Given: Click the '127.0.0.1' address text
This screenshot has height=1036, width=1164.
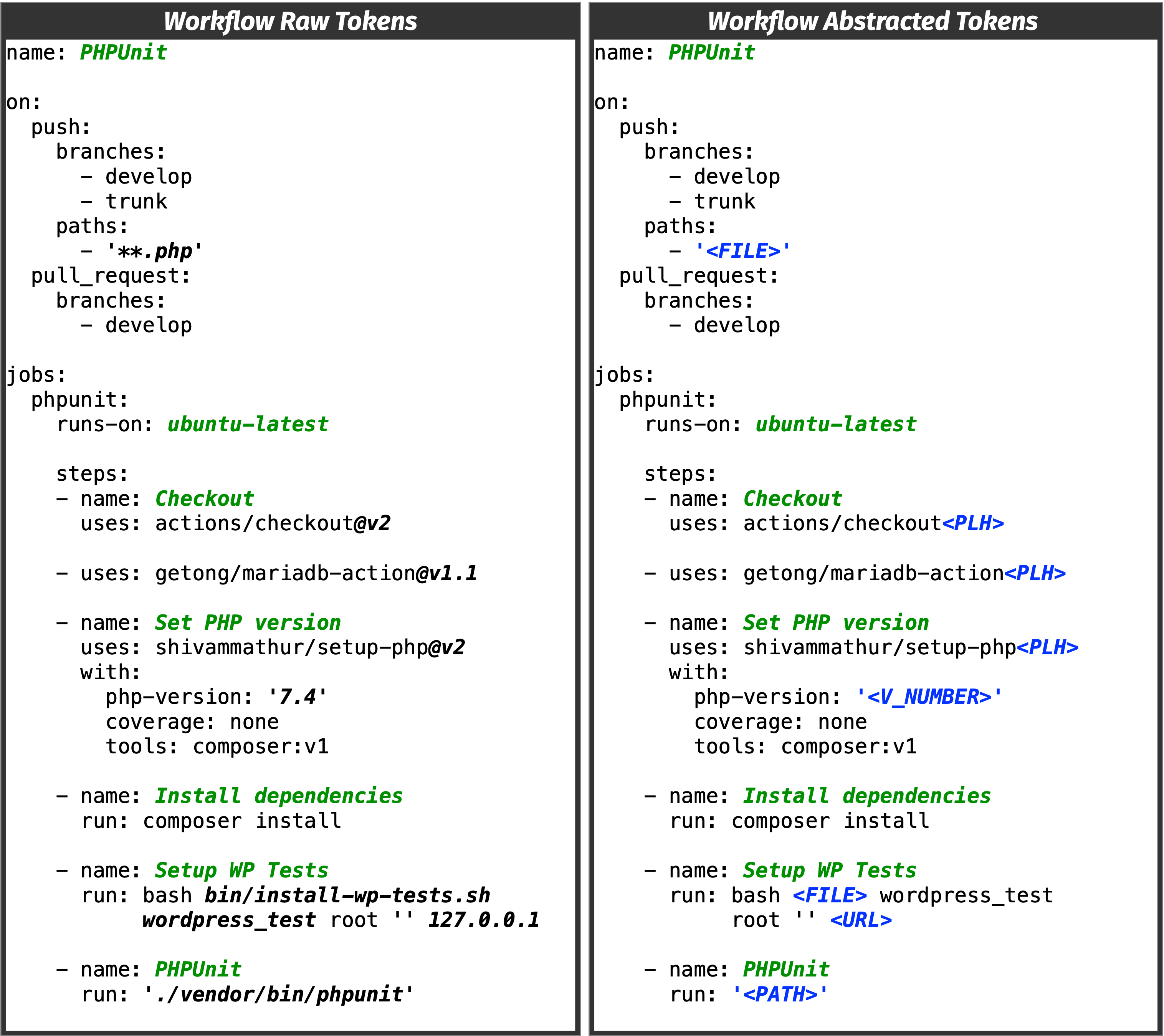Looking at the screenshot, I should 483,920.
